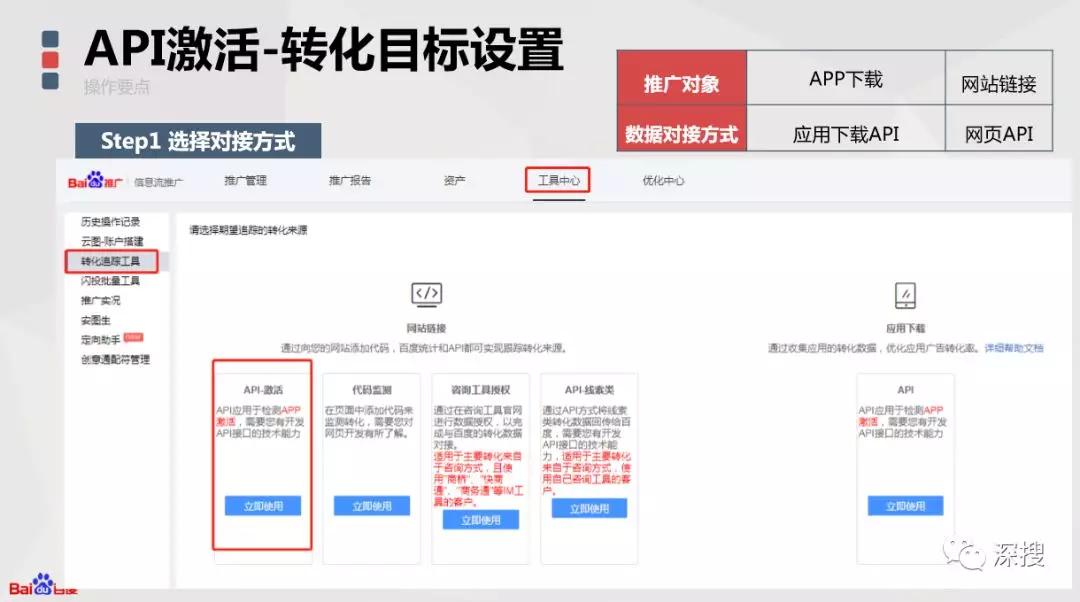Image resolution: width=1080 pixels, height=602 pixels.
Task: Click the API-激活 card title
Action: coord(263,390)
